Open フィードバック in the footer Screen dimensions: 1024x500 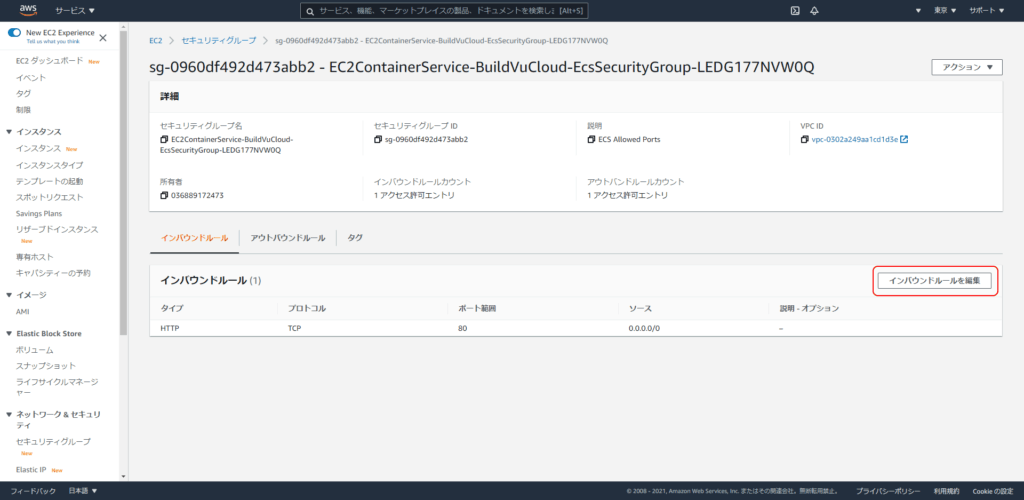33,491
